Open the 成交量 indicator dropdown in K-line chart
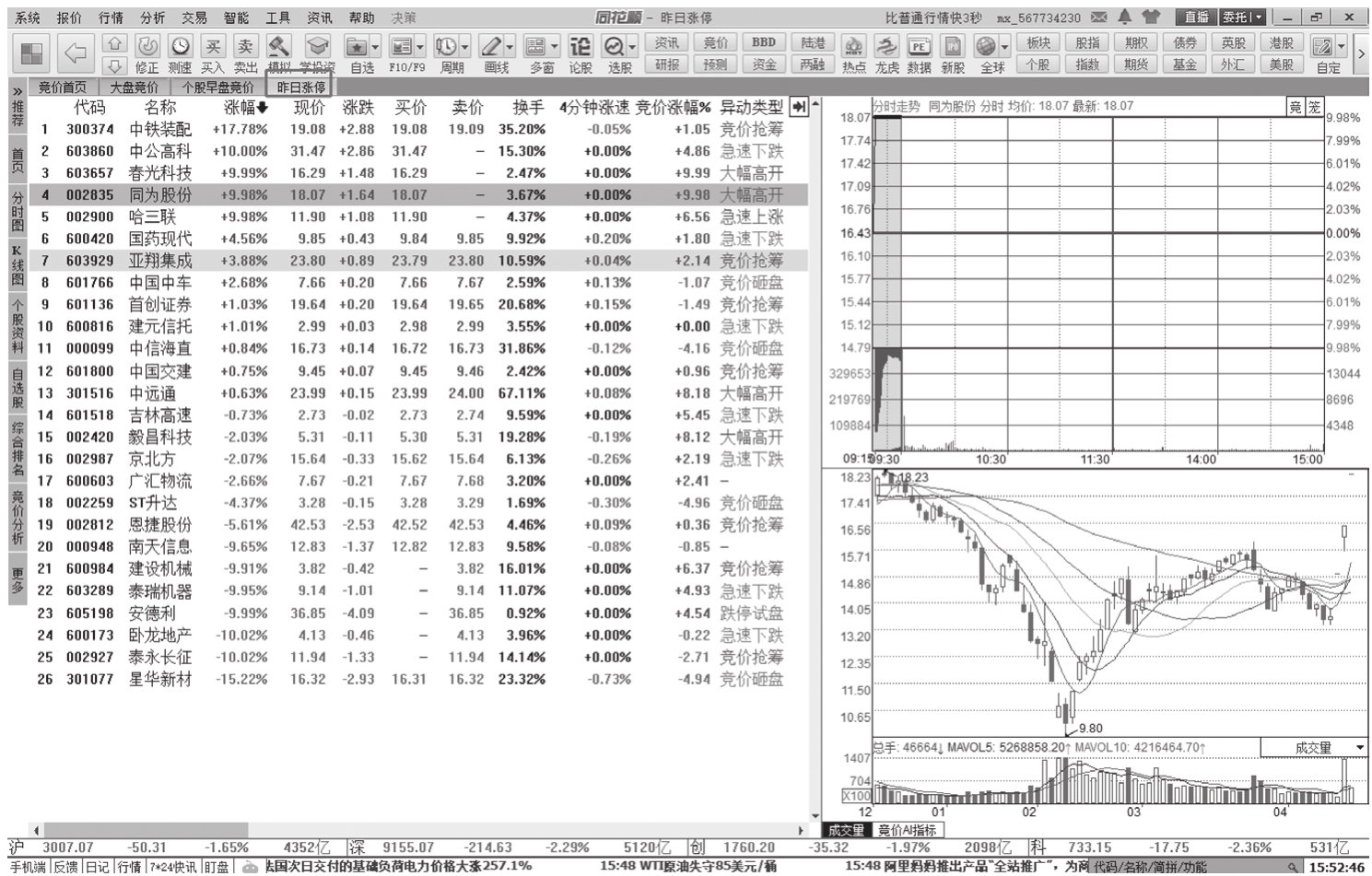This screenshot has height=876, width=1372. (x=1359, y=747)
